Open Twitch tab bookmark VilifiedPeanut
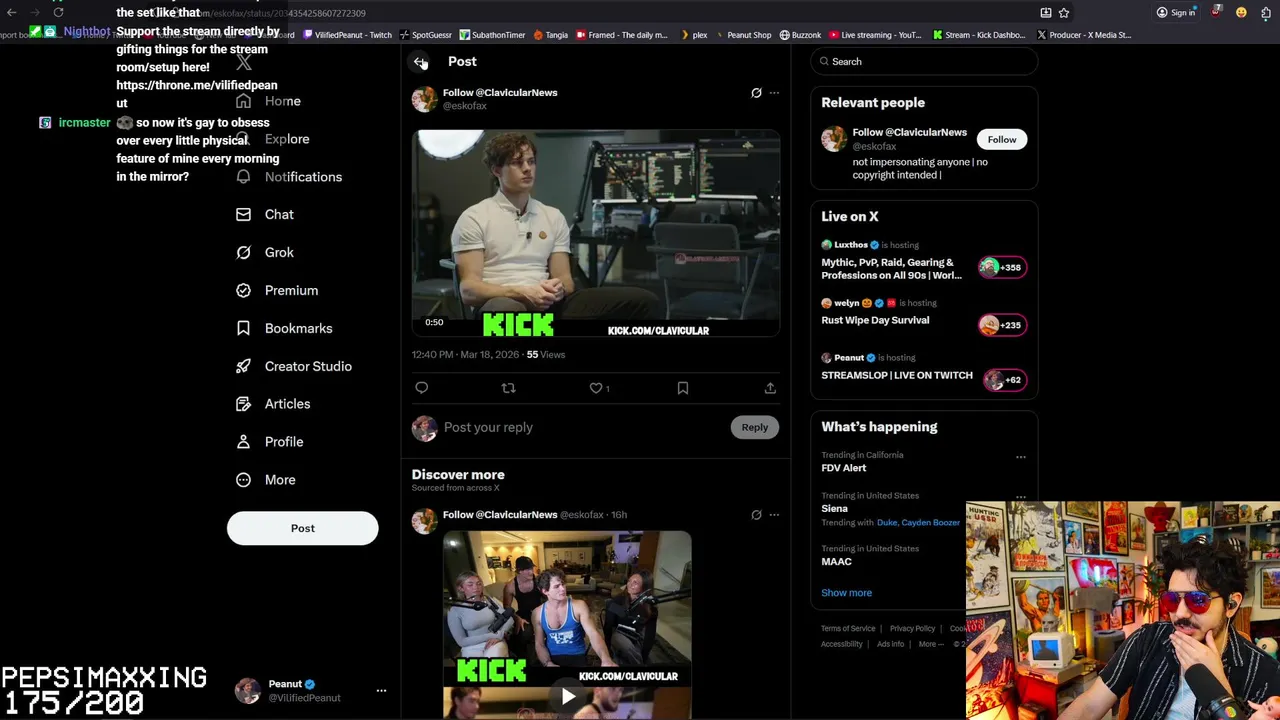 coord(347,35)
